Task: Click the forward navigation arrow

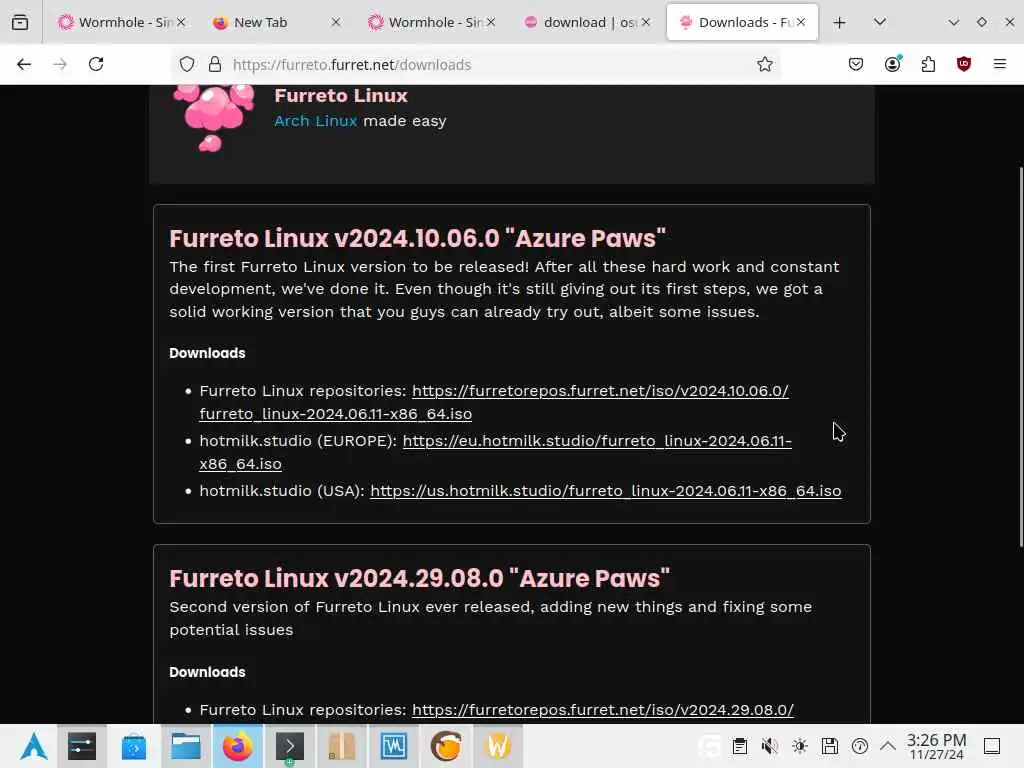Action: point(60,64)
